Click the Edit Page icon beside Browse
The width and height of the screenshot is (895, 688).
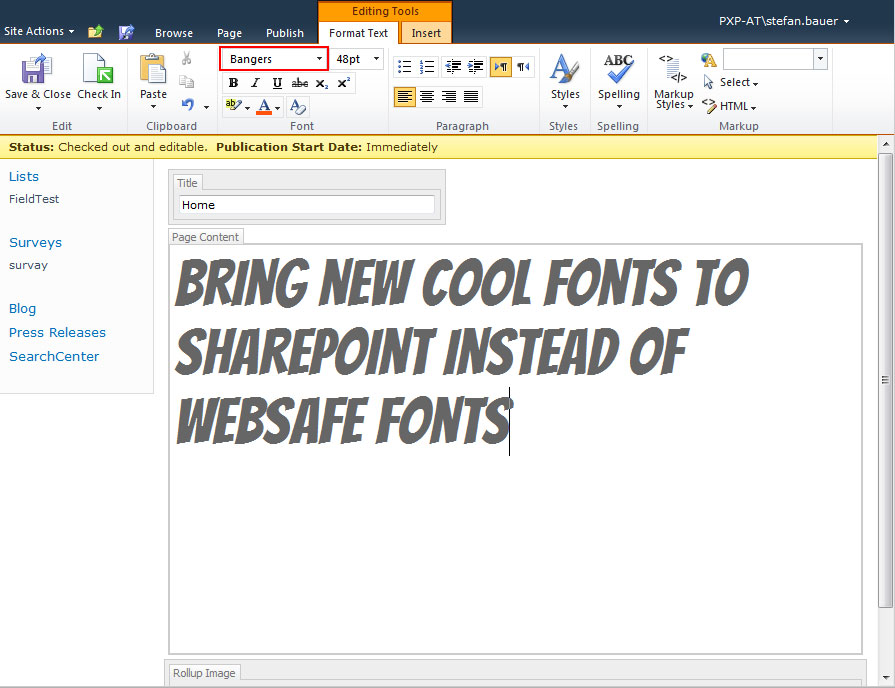tap(126, 32)
